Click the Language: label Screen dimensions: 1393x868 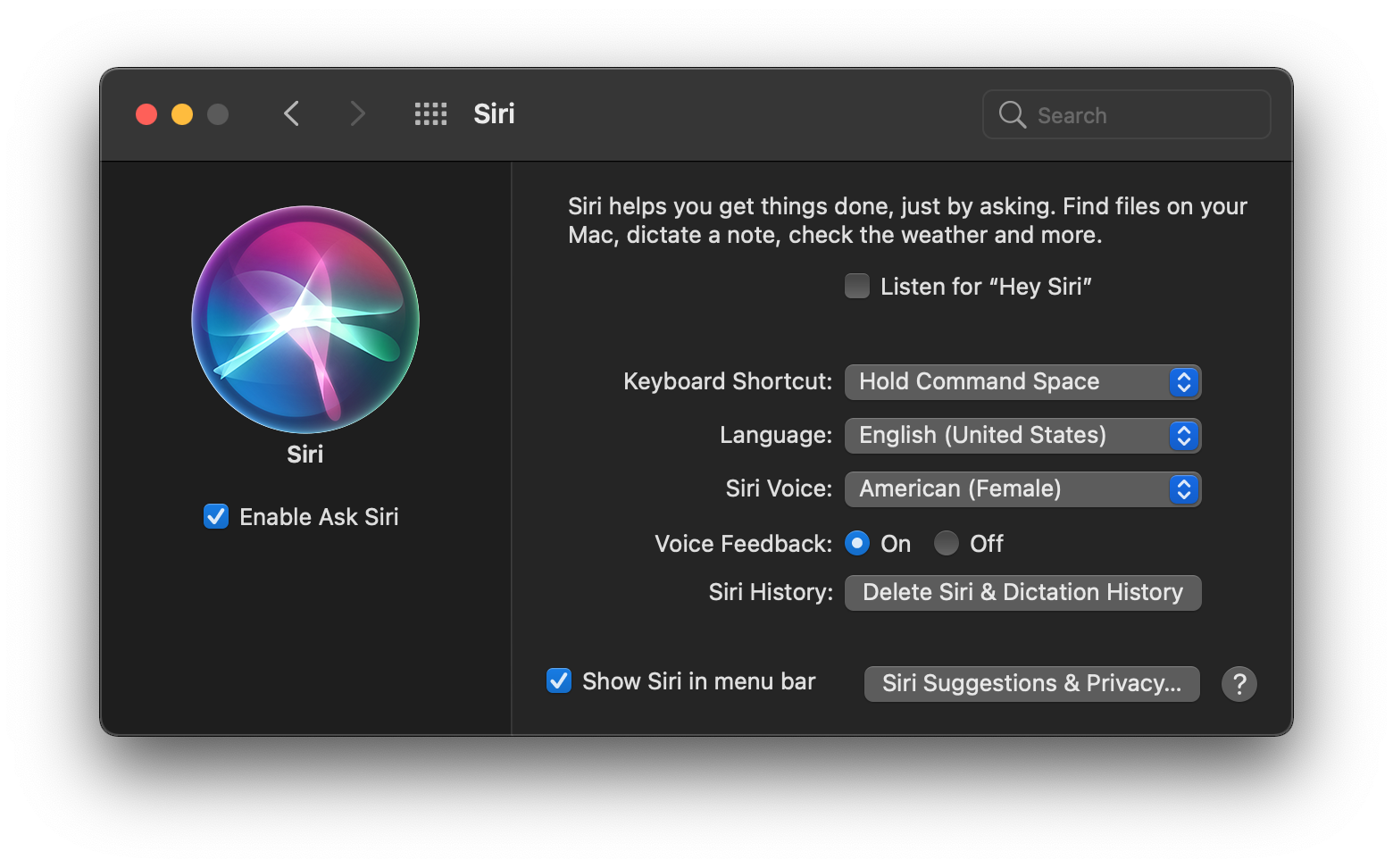tap(776, 436)
